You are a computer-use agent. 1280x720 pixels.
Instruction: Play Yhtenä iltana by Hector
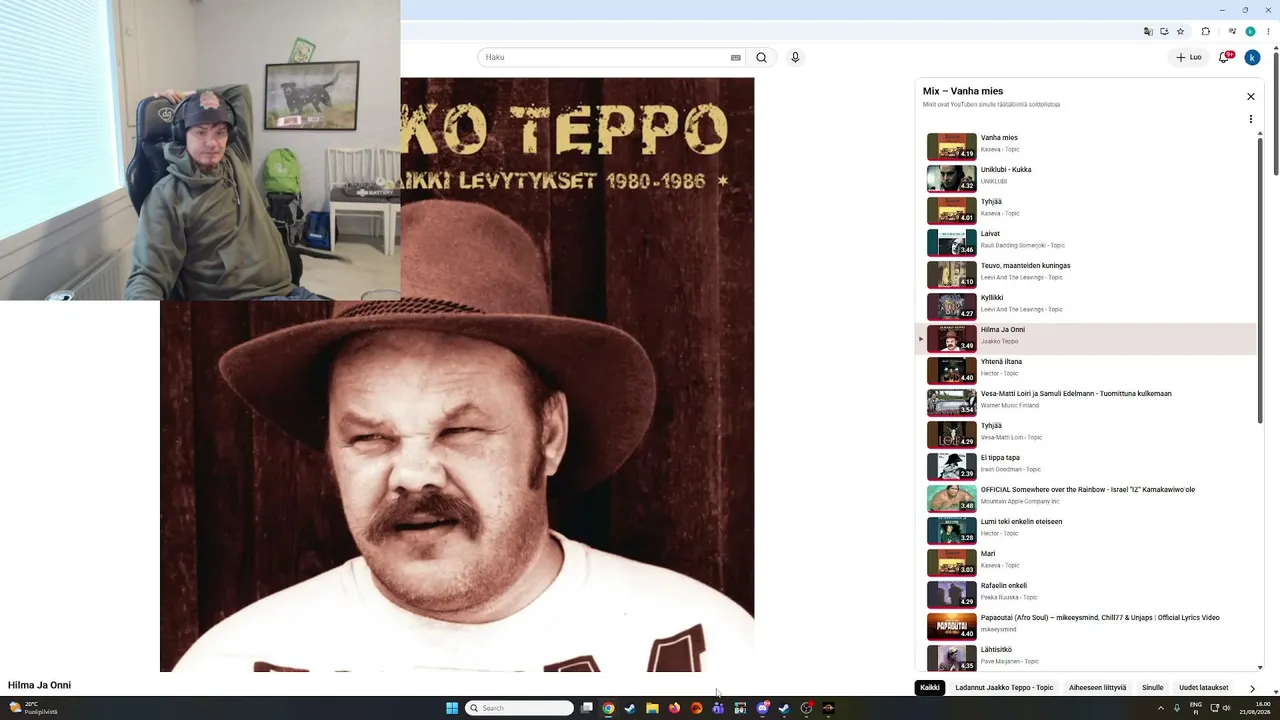click(x=1085, y=370)
